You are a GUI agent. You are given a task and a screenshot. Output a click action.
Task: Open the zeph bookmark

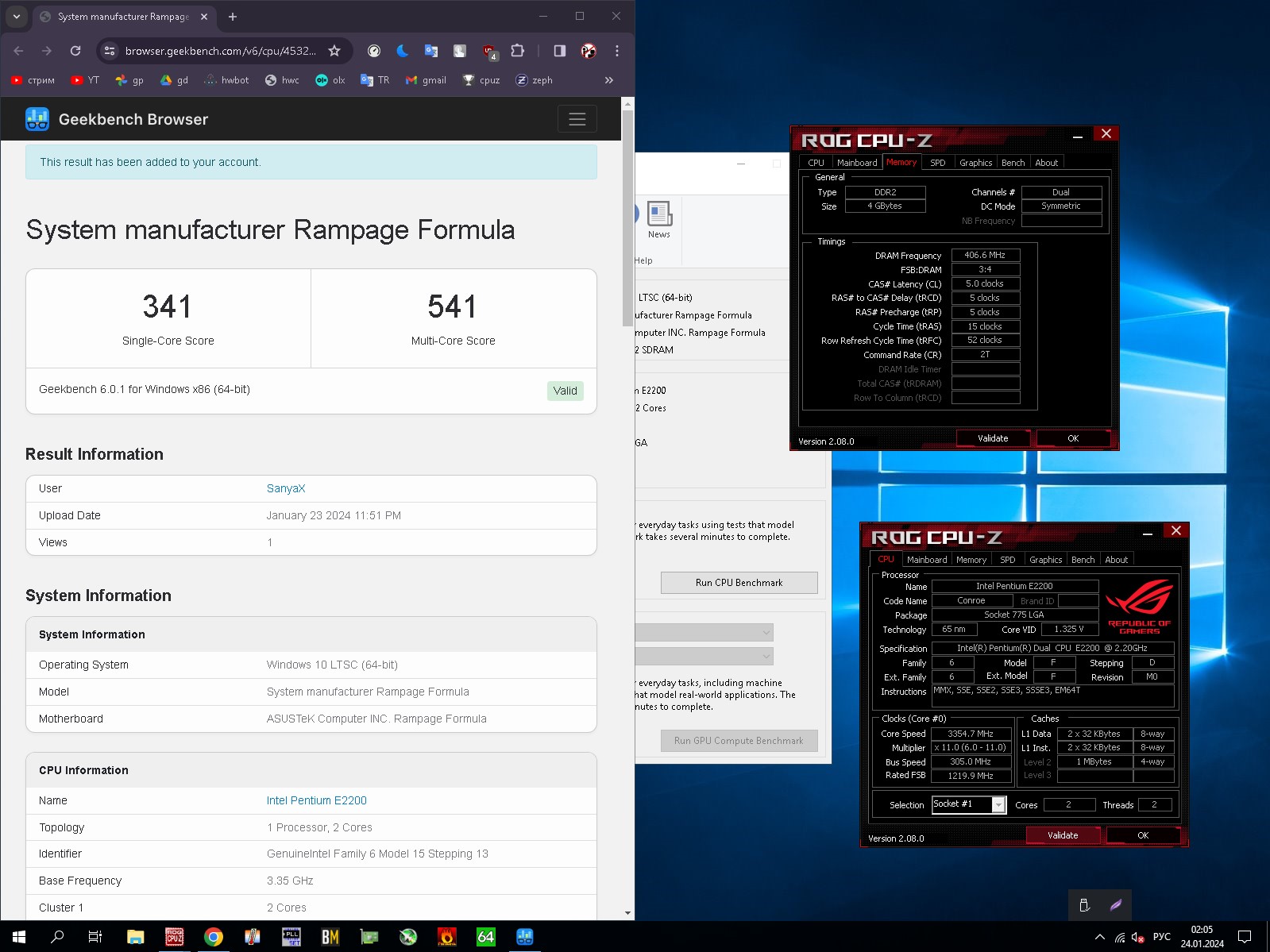point(534,80)
